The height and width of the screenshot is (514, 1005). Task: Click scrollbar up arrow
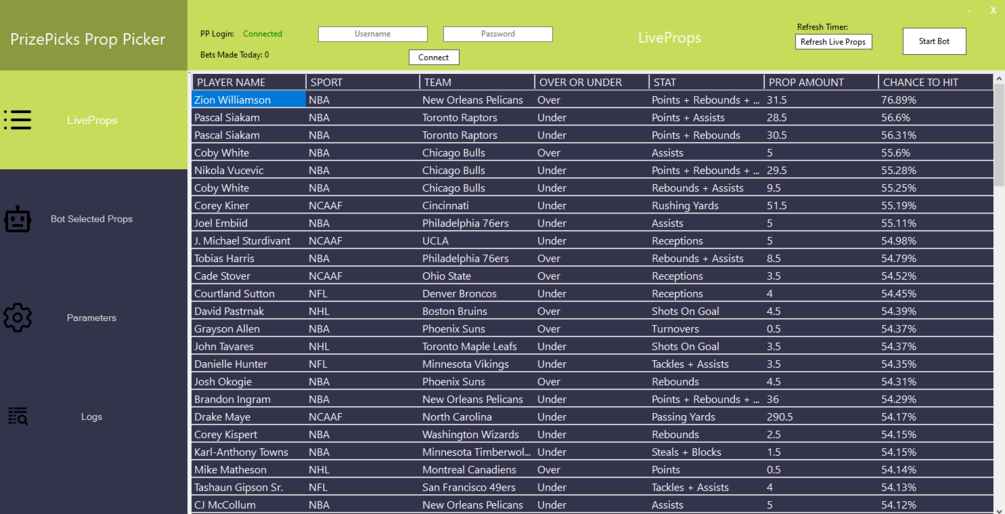(x=999, y=78)
